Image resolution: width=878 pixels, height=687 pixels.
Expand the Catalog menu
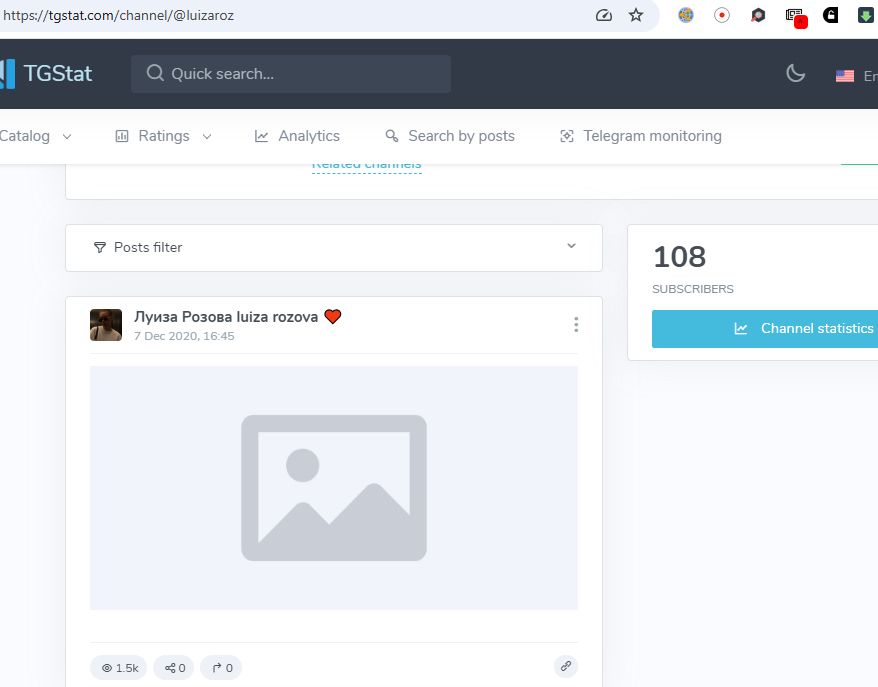(35, 136)
